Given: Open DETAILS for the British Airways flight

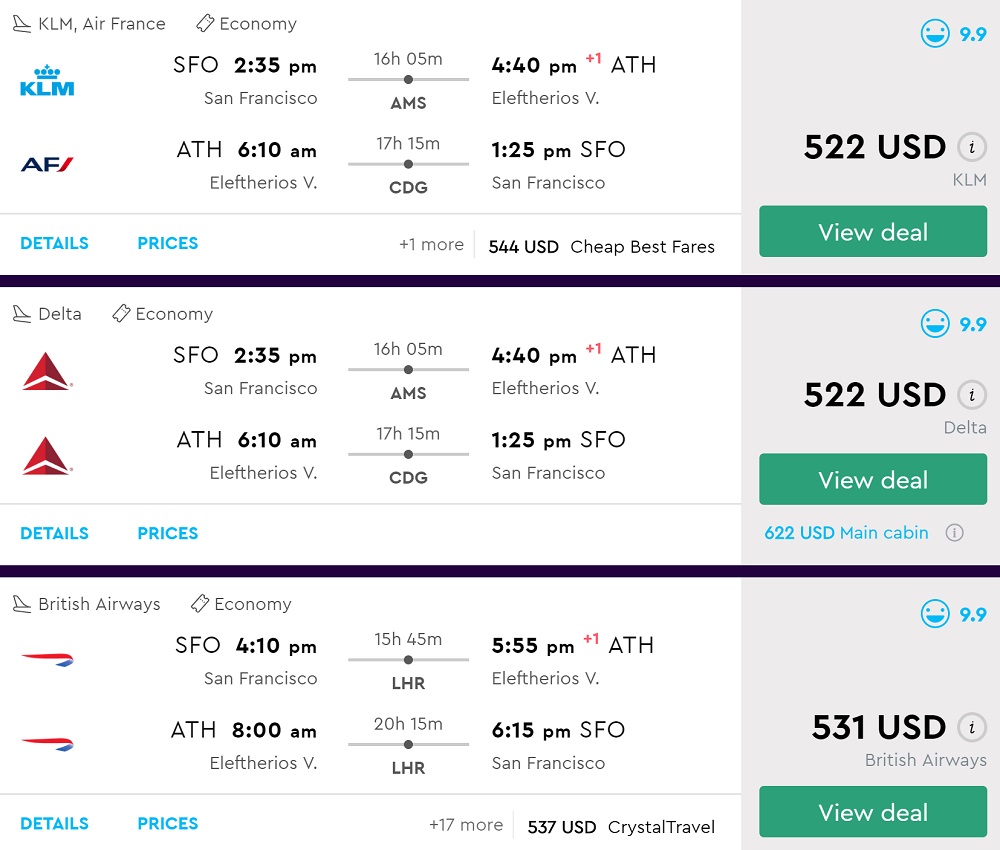Looking at the screenshot, I should (x=54, y=823).
